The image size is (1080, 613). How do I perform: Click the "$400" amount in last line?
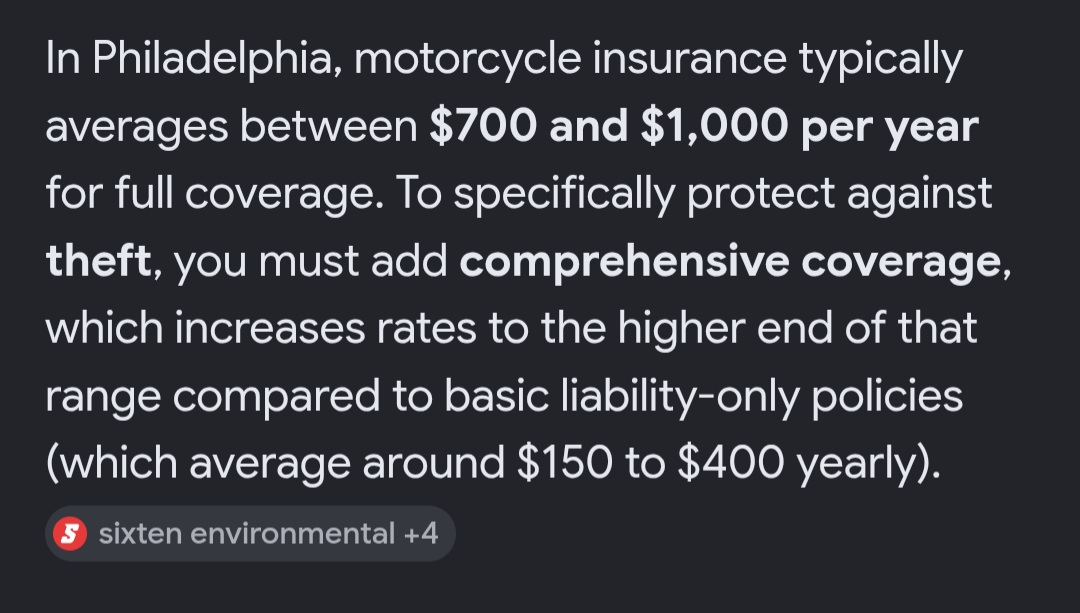731,462
